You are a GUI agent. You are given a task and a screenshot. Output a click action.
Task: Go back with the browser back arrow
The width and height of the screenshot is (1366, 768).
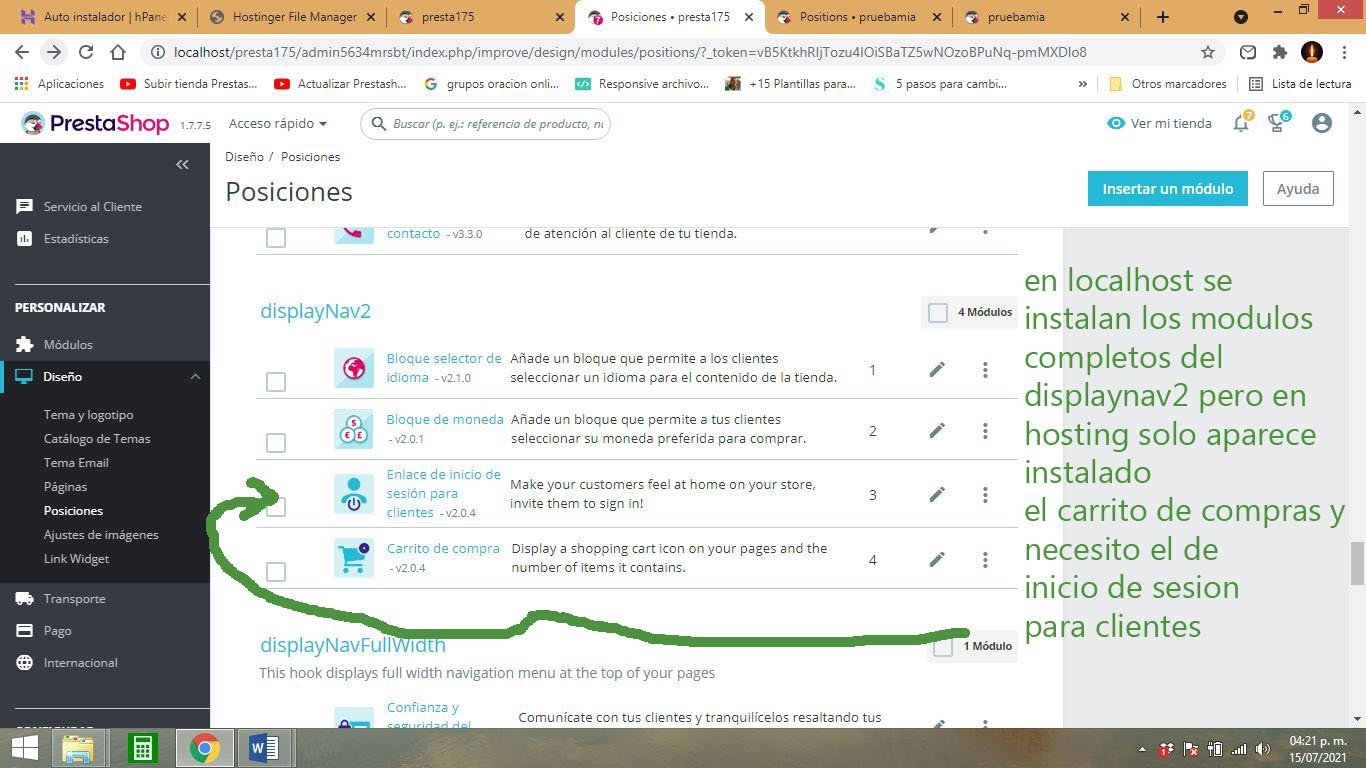point(22,52)
